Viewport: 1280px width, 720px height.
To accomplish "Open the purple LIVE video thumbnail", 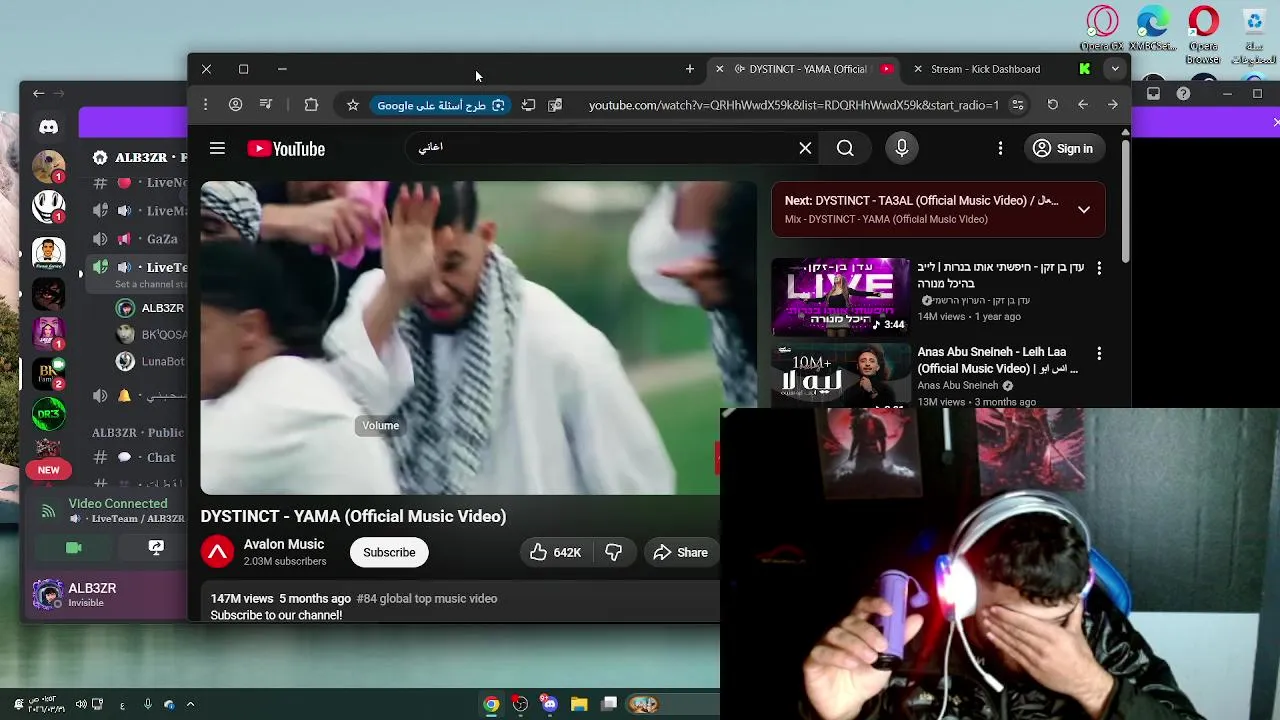I will [841, 296].
